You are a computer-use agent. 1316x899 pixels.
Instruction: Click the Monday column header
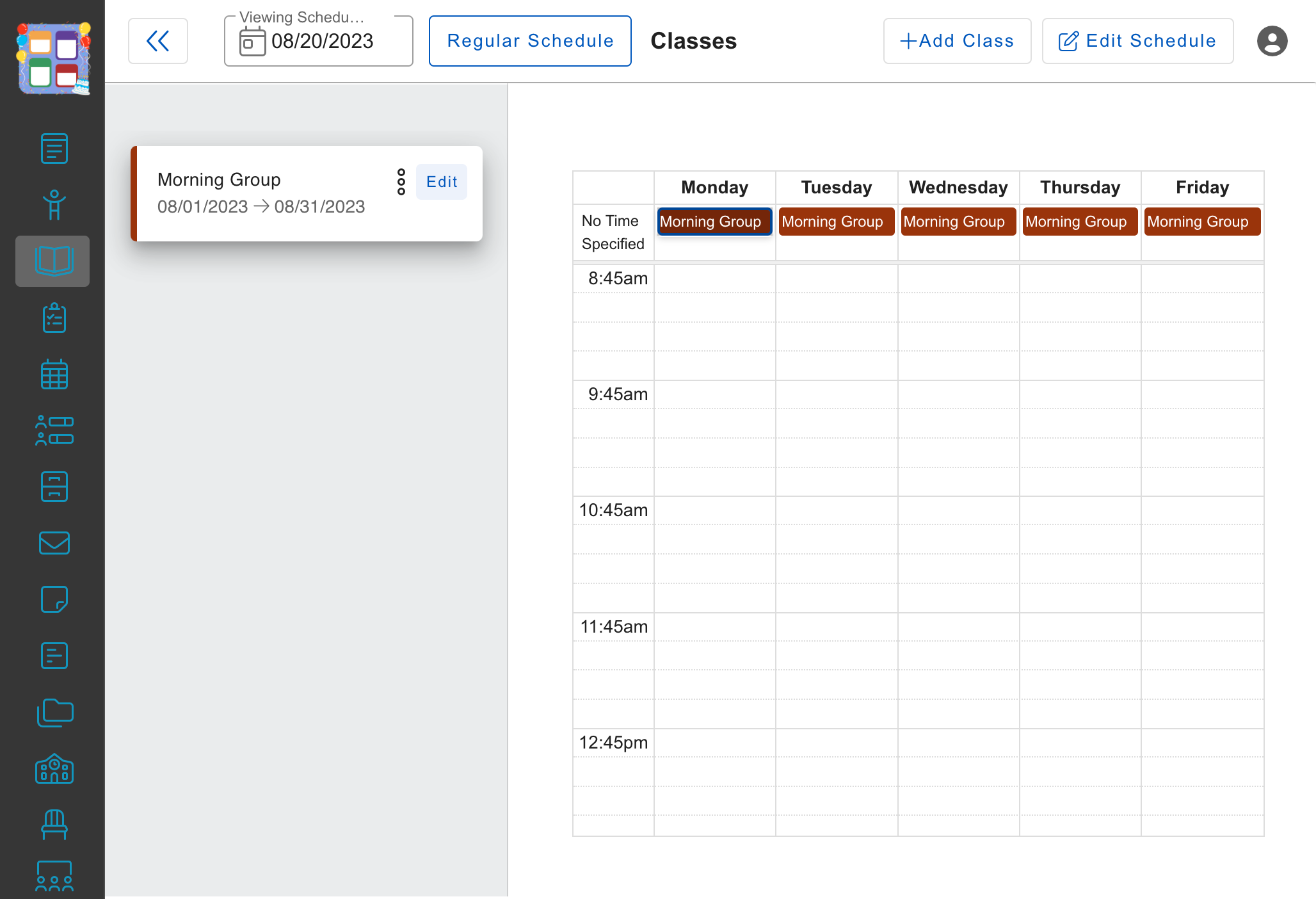click(x=714, y=188)
